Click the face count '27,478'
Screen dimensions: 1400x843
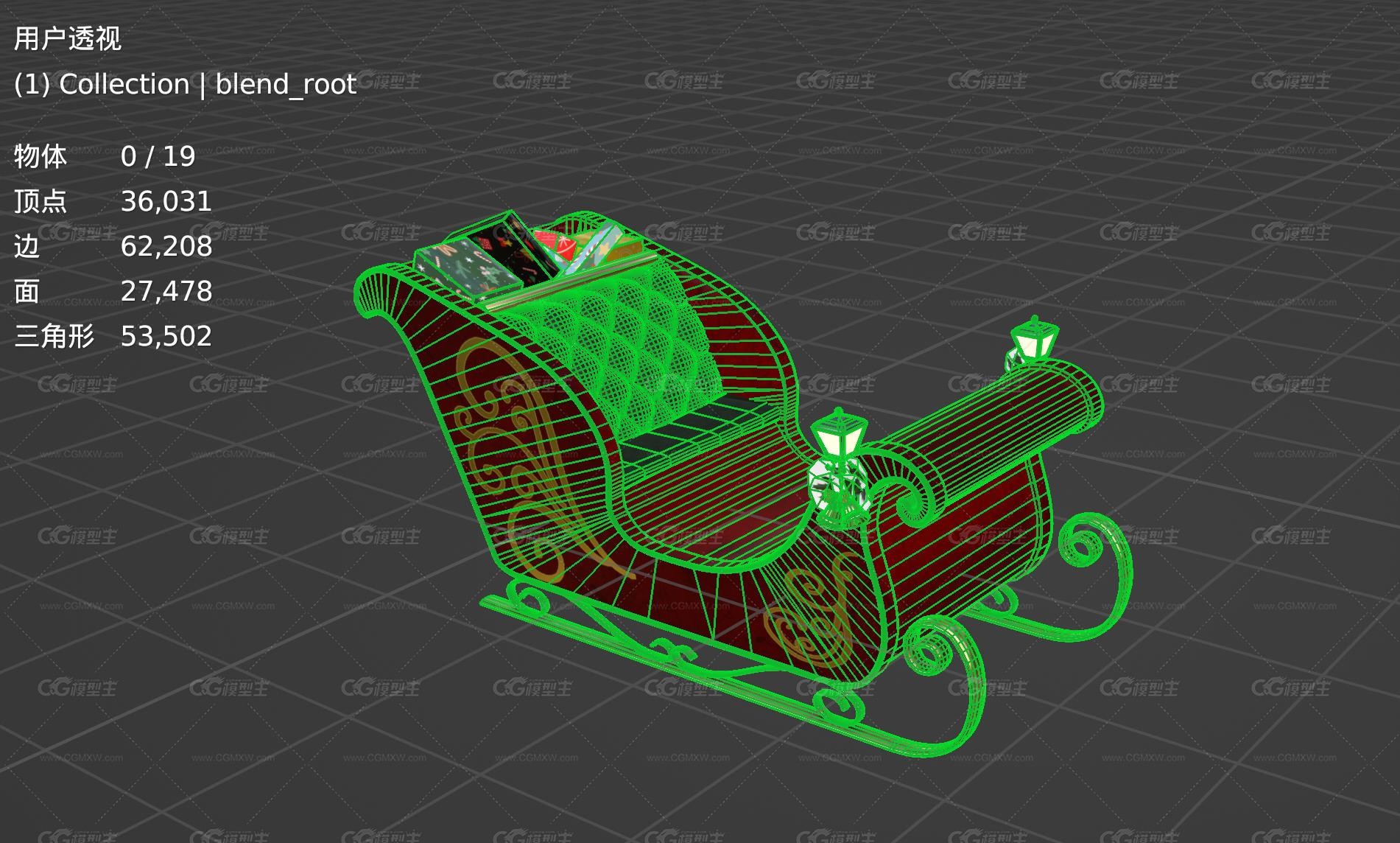(166, 291)
